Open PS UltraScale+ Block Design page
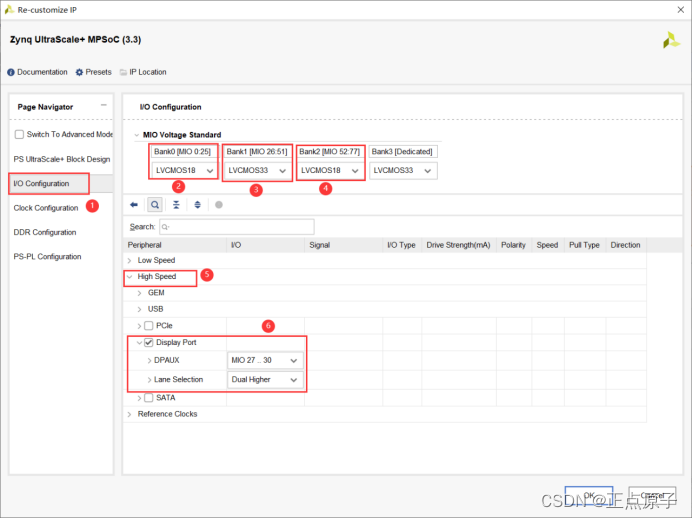 [62, 159]
